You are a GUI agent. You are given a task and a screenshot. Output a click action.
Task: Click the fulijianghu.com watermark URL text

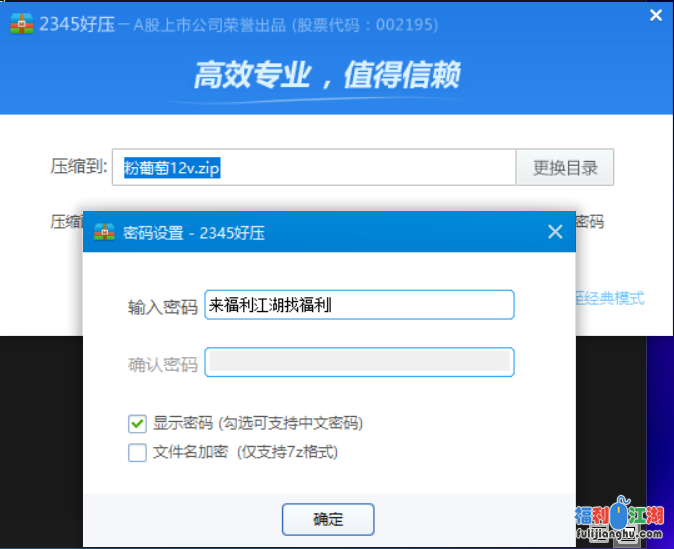pyautogui.click(x=618, y=537)
